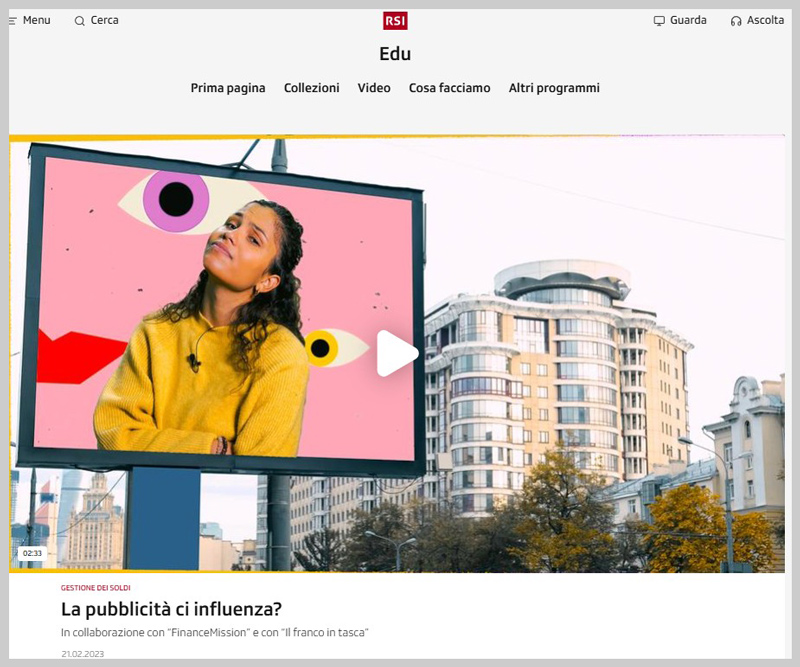Viewport: 800px width, 667px height.
Task: Click the Cerca text label
Action: 104,21
